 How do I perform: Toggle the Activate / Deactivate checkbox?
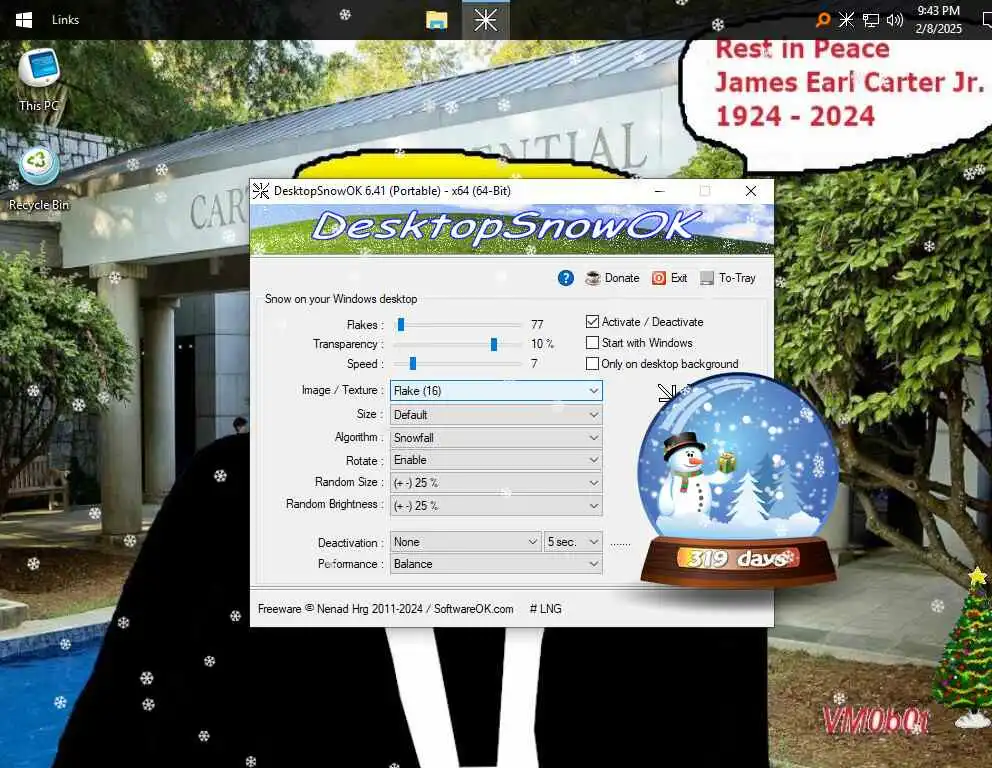[x=592, y=321]
